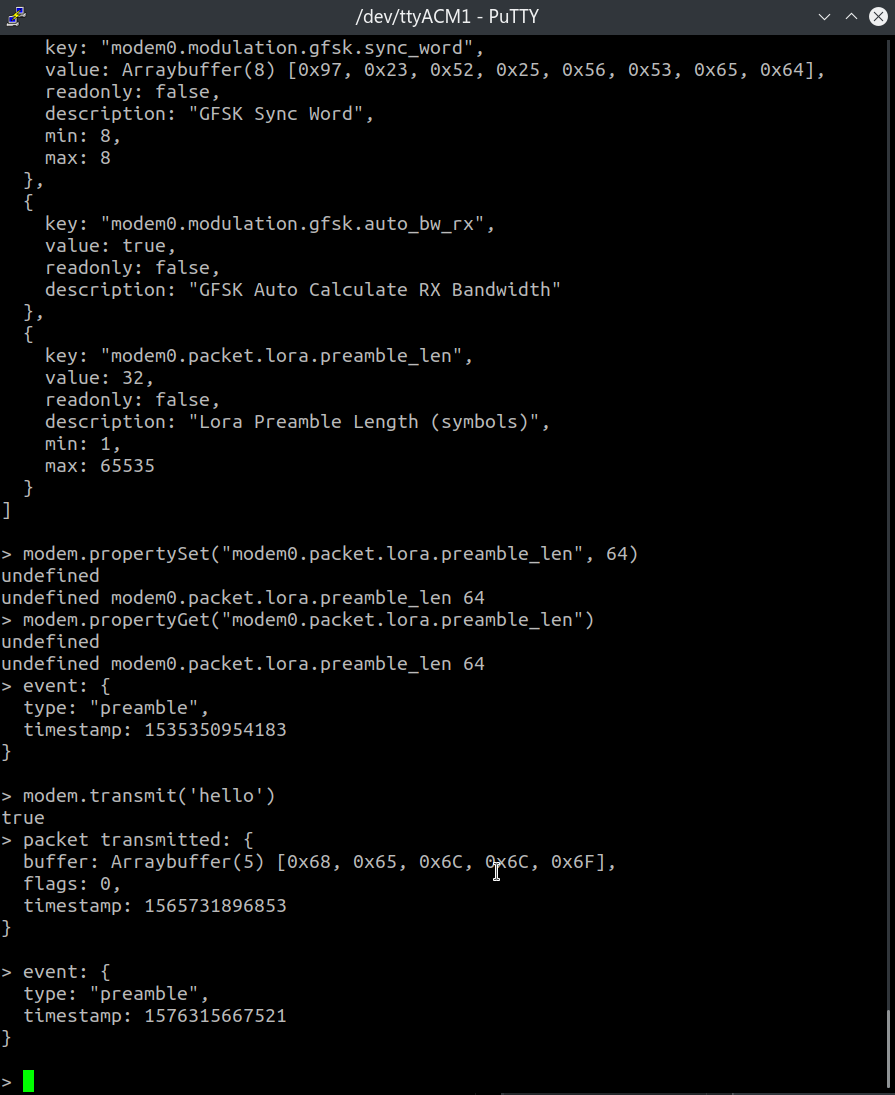This screenshot has width=895, height=1095.
Task: Minimize the PuTTY window with the down chevron
Action: click(x=824, y=17)
